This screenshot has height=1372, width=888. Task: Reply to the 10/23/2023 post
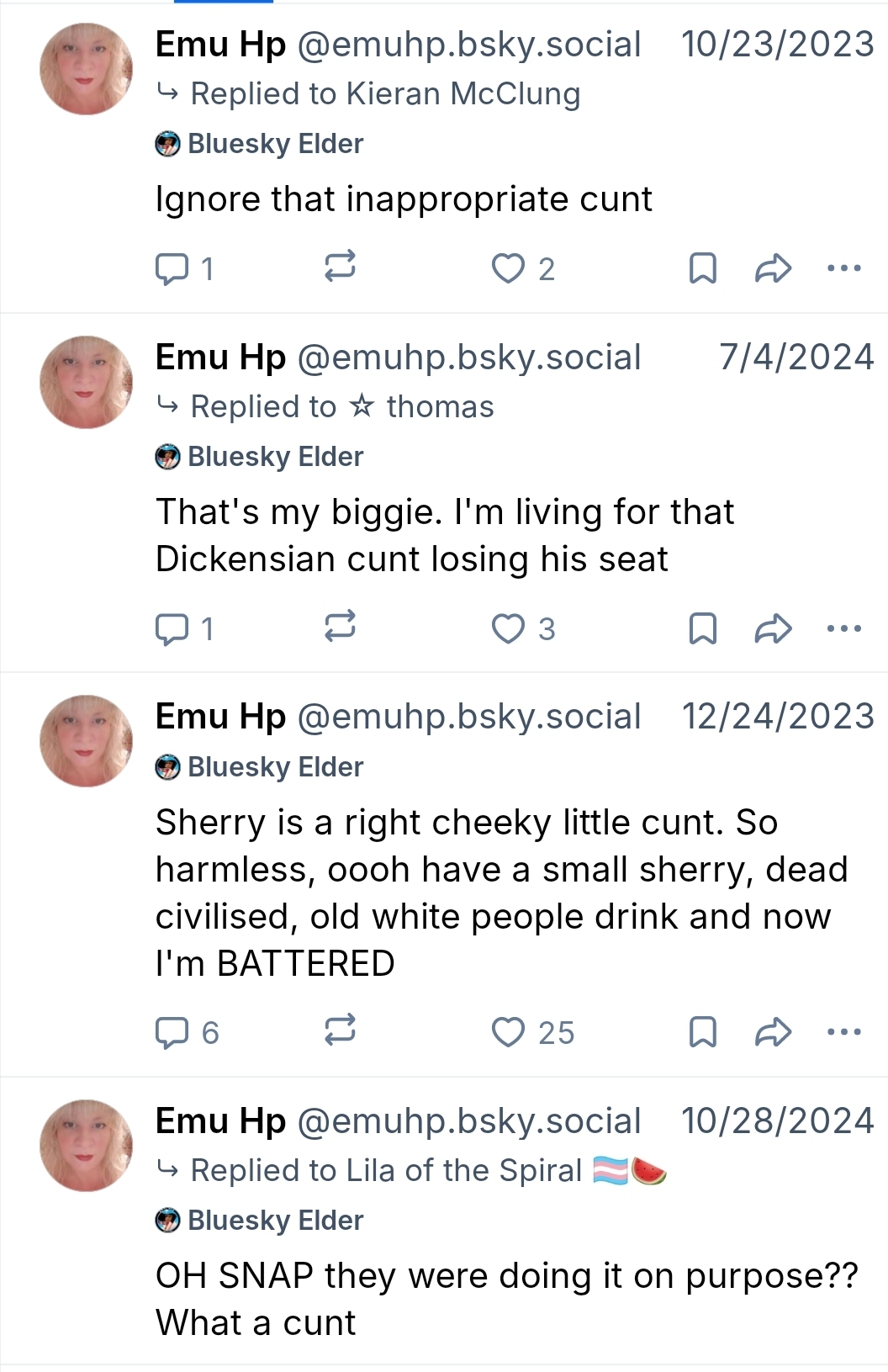click(x=172, y=269)
